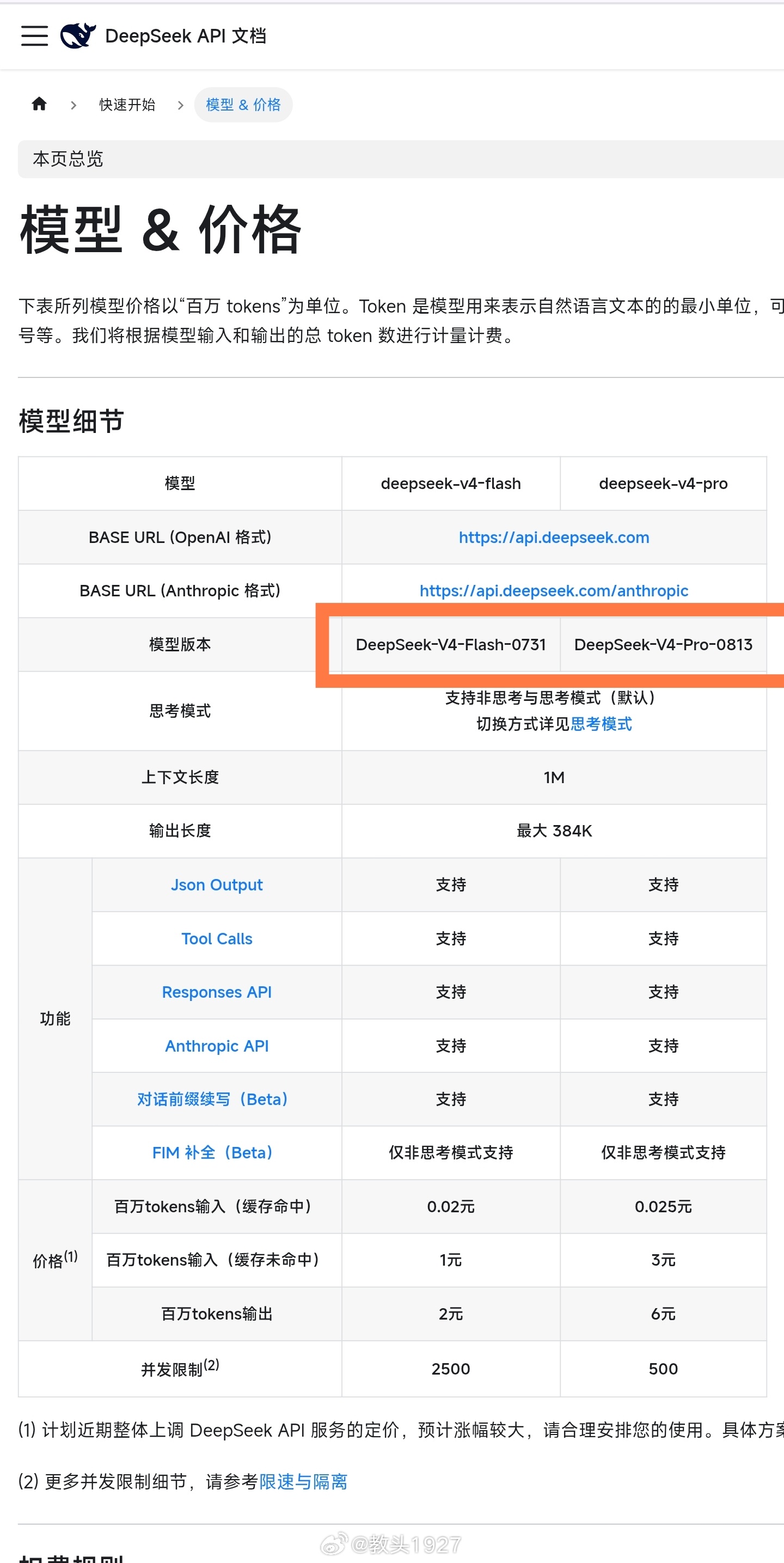This screenshot has height=1563, width=784.
Task: Click the 百万tokens输出 row label
Action: (217, 1314)
